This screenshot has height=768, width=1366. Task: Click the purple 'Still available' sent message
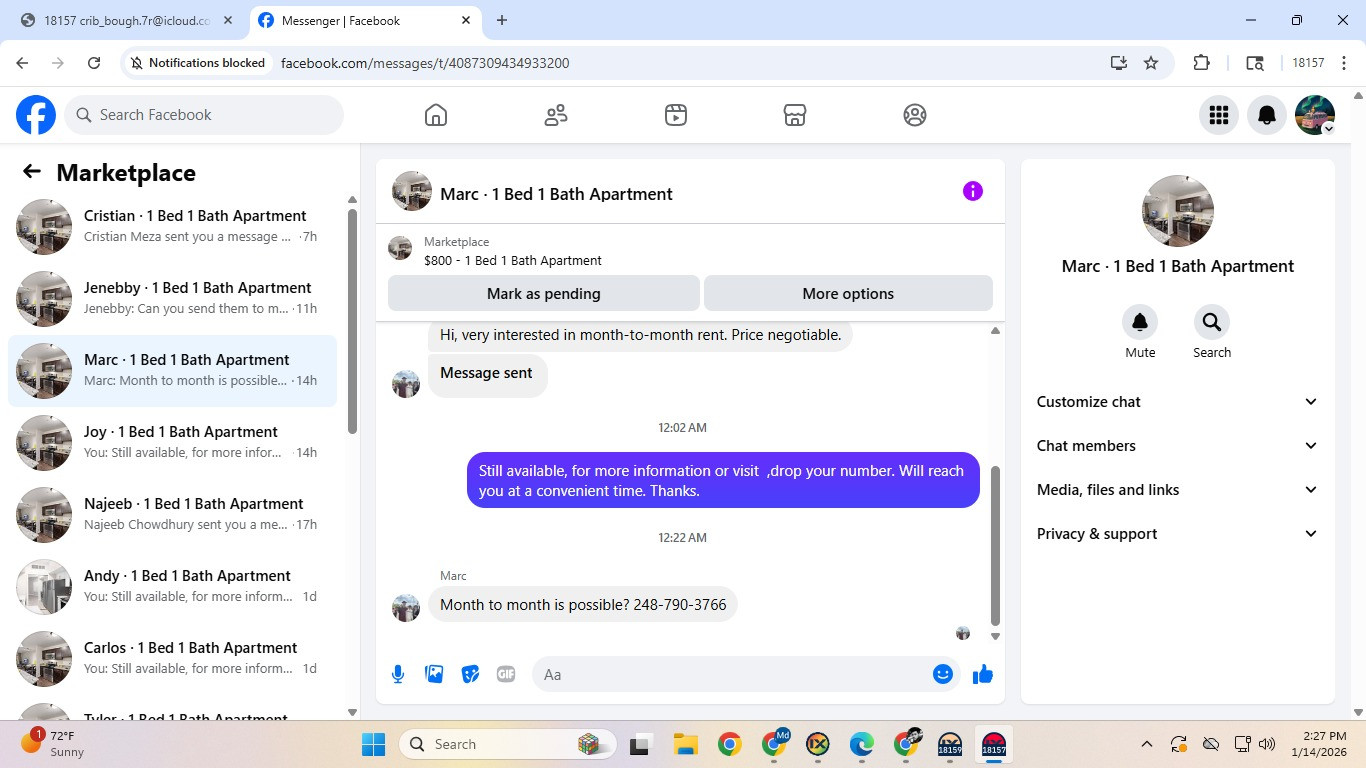723,480
